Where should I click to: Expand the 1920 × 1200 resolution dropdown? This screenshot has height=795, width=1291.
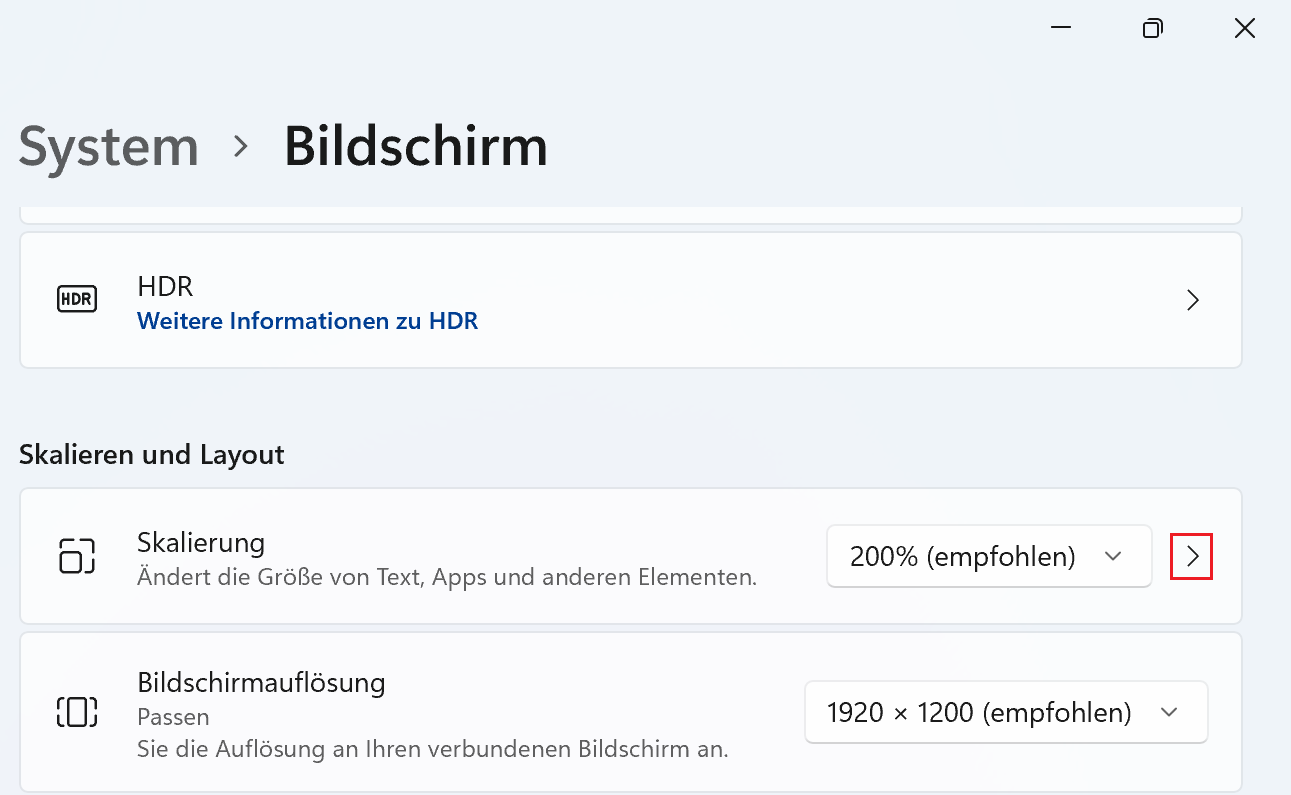1005,713
